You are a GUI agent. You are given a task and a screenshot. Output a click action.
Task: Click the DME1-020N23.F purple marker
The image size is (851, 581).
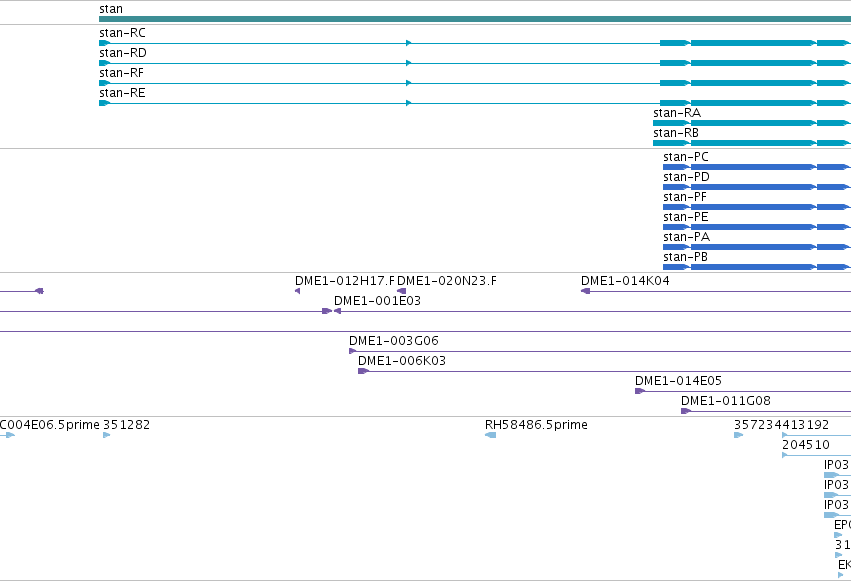coord(402,291)
